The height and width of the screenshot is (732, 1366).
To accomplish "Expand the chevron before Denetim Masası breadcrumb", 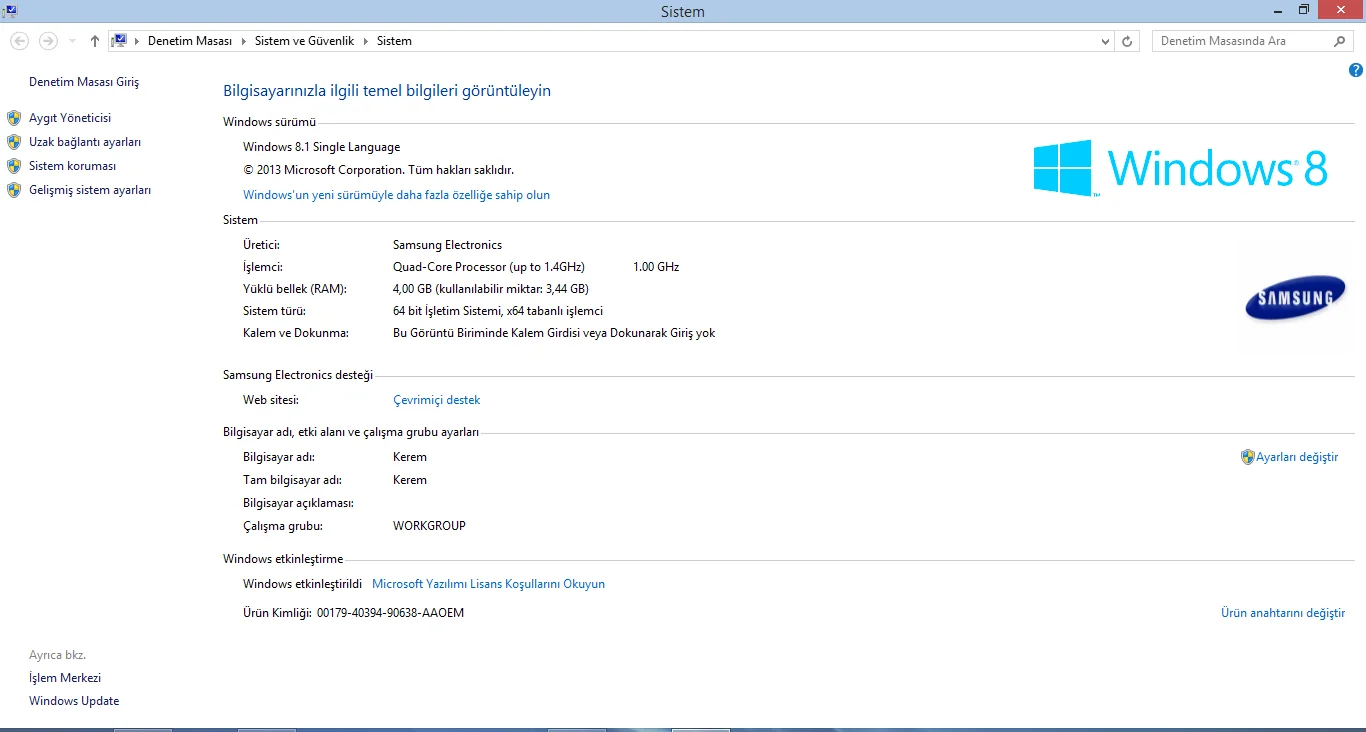I will (136, 41).
